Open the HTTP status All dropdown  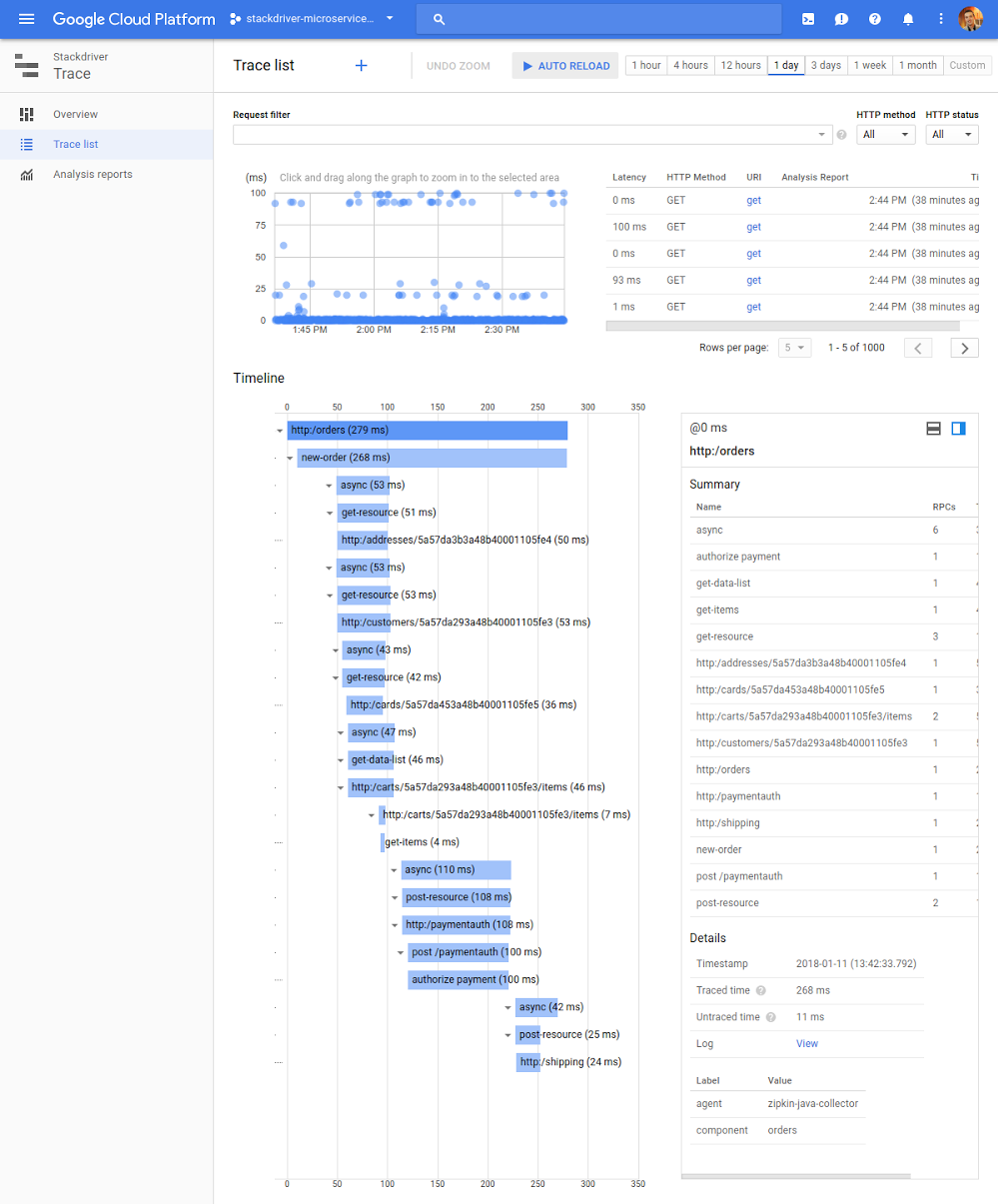[x=953, y=135]
